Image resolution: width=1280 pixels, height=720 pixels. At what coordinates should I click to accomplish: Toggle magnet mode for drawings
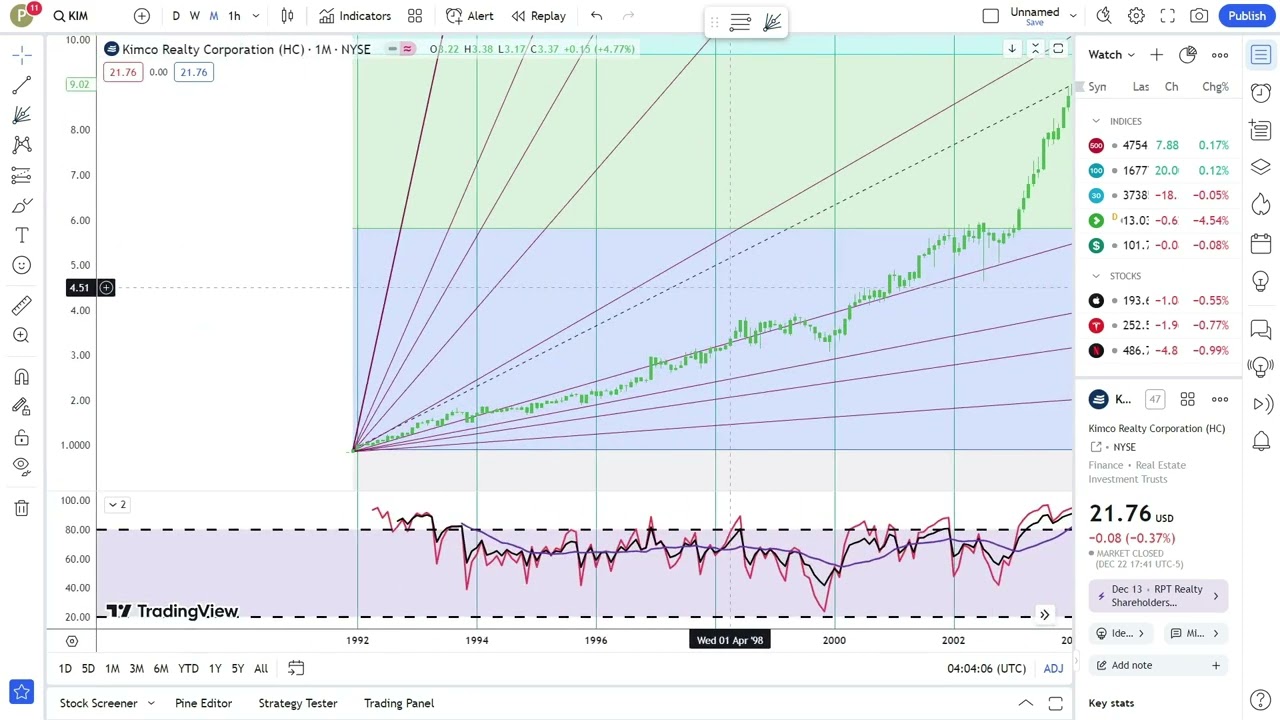[x=21, y=377]
